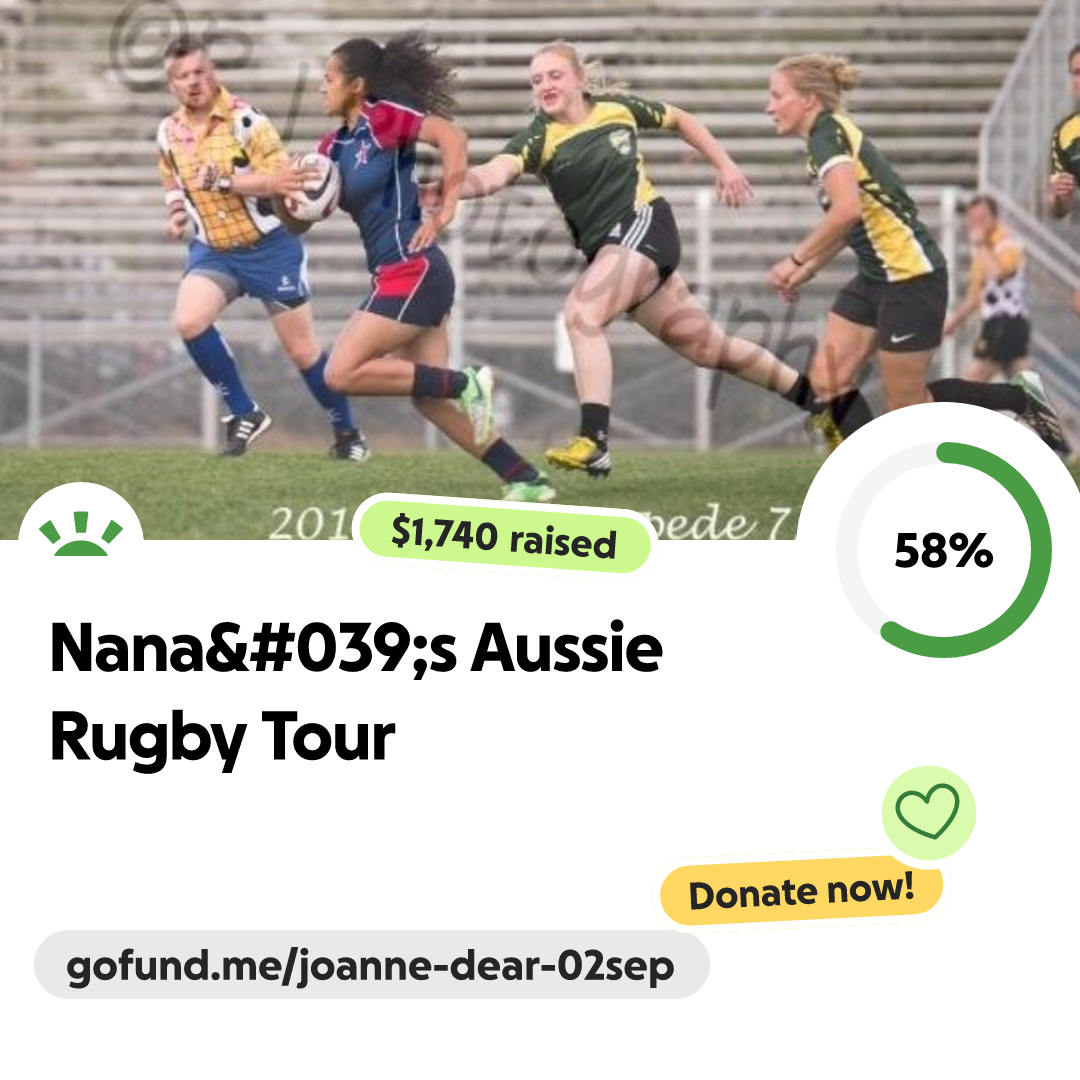Click the yellow cleat on the grass

pyautogui.click(x=579, y=456)
